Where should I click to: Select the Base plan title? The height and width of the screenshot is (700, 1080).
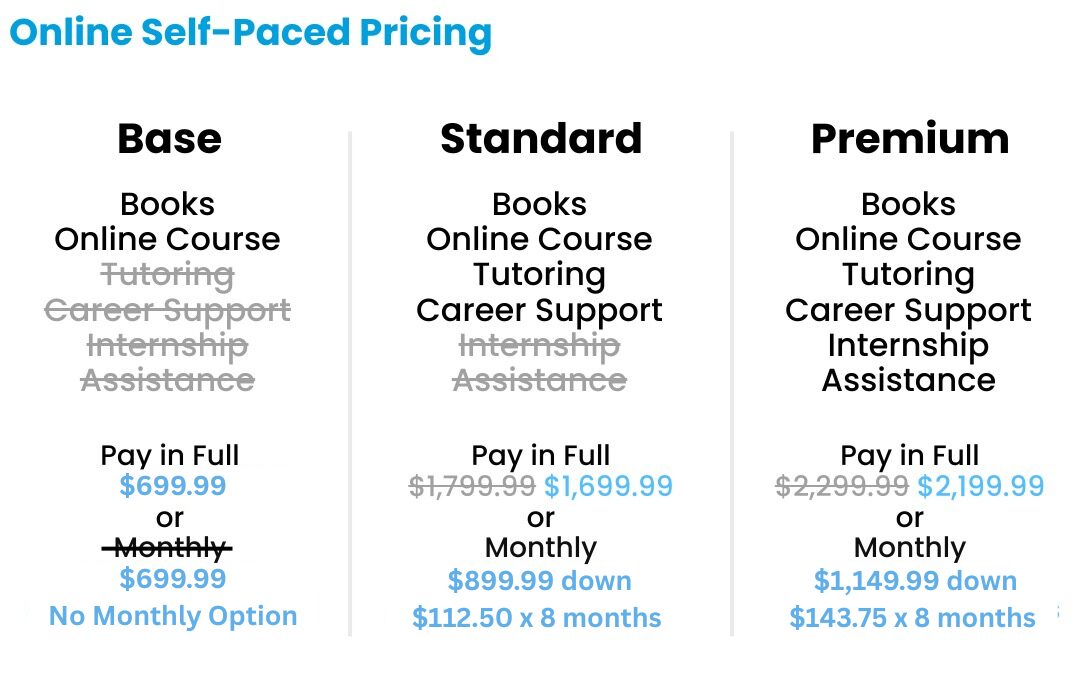(x=169, y=139)
